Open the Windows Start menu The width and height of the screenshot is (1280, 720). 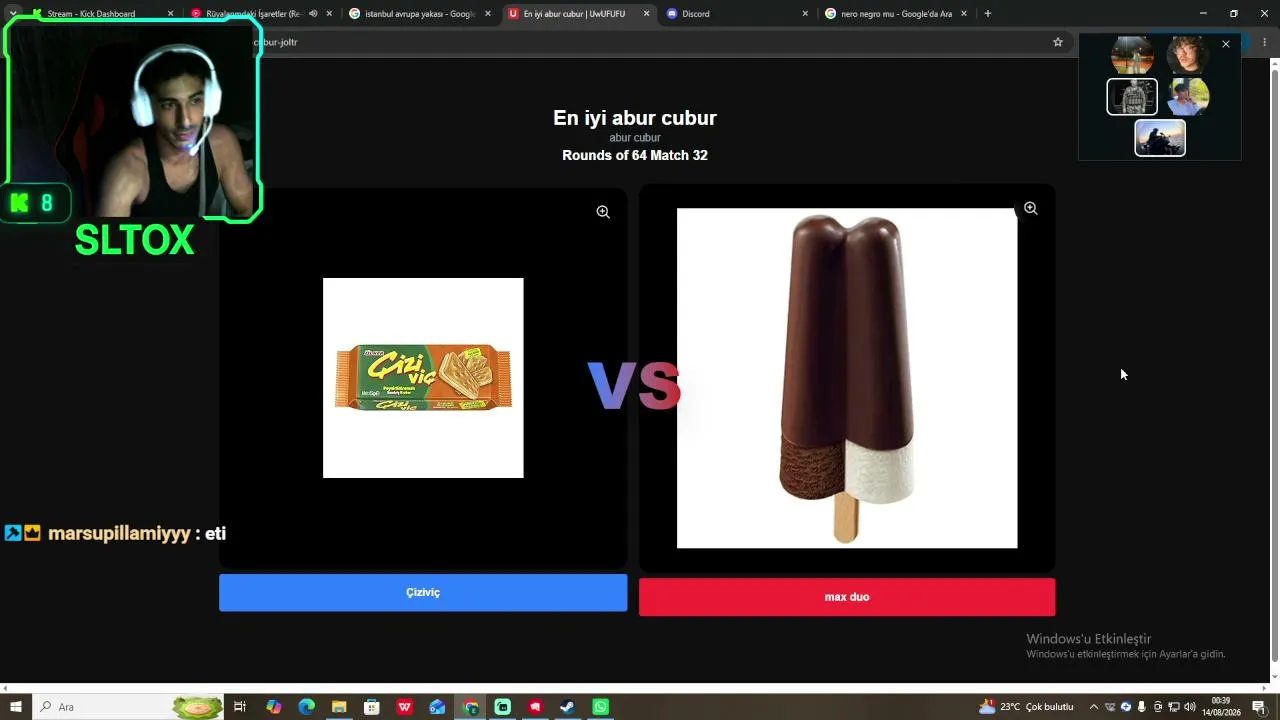point(16,707)
